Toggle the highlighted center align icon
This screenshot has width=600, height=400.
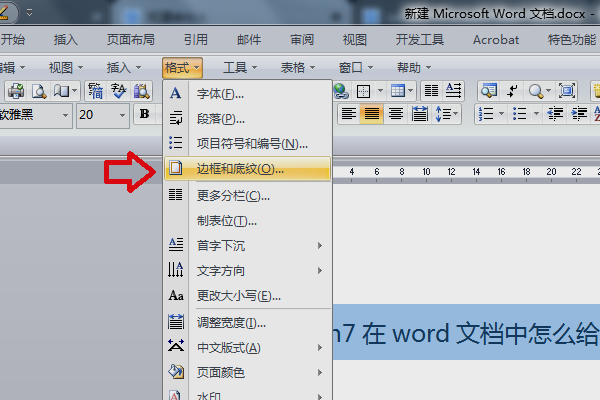[372, 114]
